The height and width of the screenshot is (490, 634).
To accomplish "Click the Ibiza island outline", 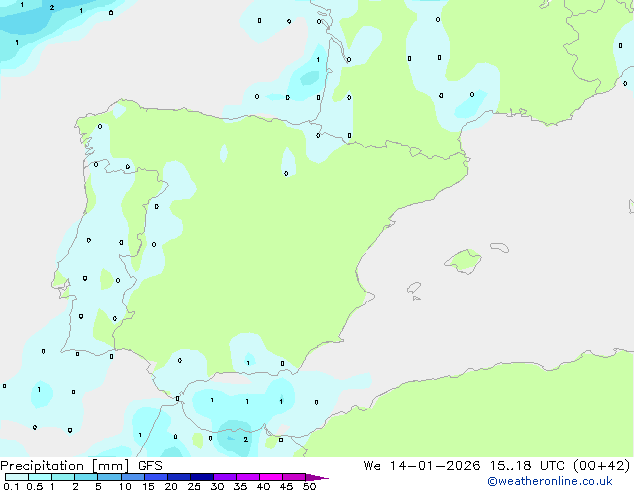I will [414, 288].
